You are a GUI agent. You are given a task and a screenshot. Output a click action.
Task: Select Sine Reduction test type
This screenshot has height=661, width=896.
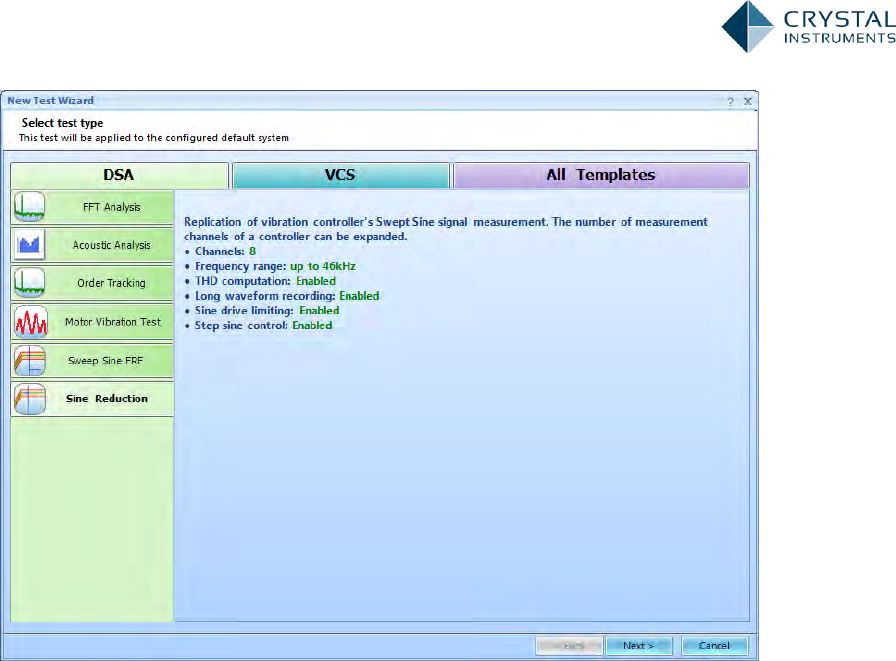coord(92,399)
